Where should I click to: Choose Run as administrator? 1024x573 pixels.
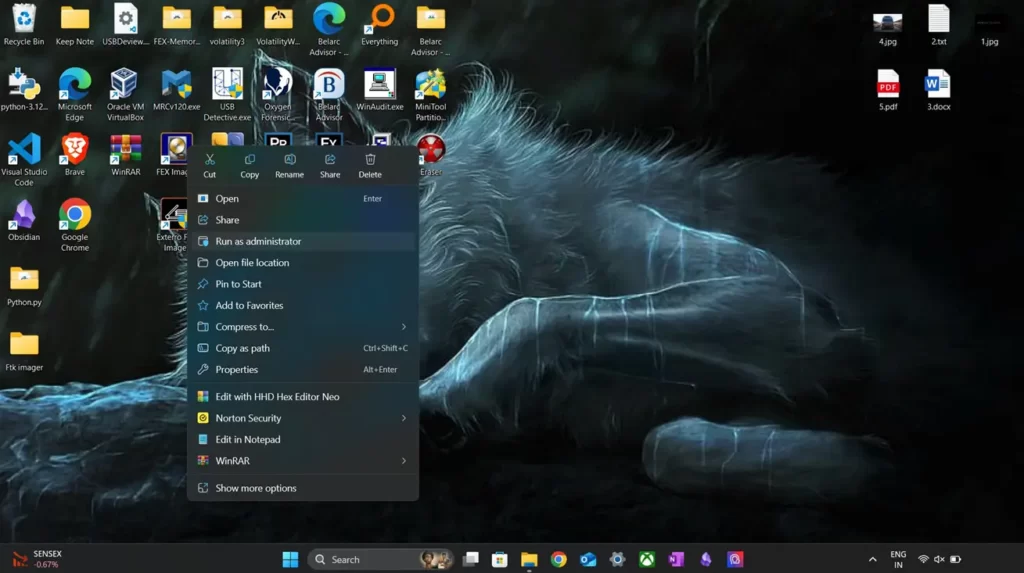258,241
